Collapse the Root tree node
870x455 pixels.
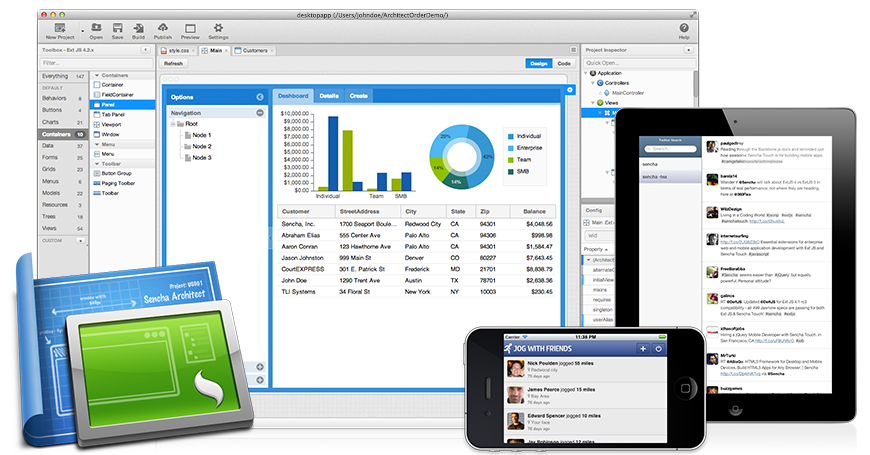pos(173,124)
